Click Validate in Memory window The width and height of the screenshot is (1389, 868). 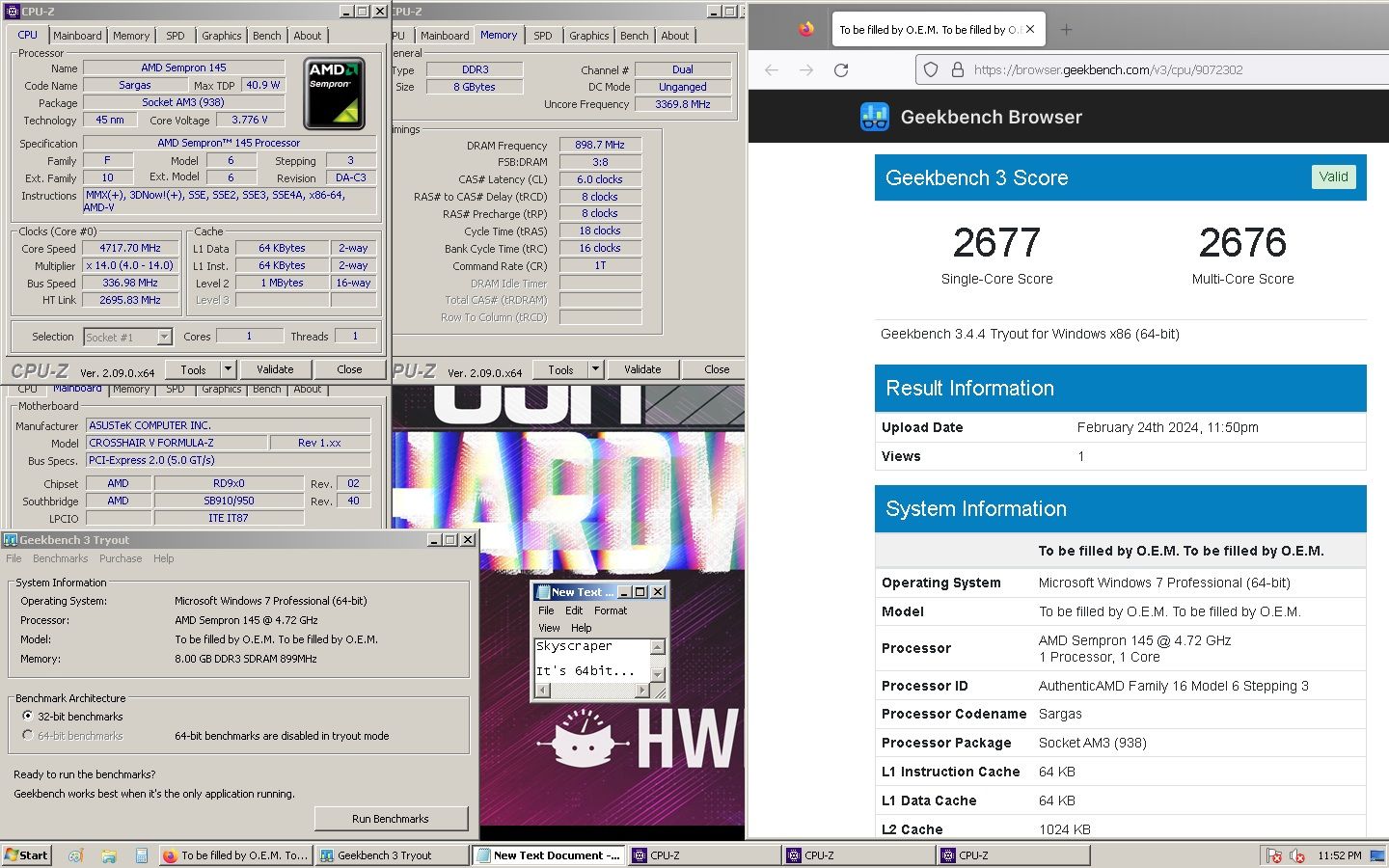642,369
